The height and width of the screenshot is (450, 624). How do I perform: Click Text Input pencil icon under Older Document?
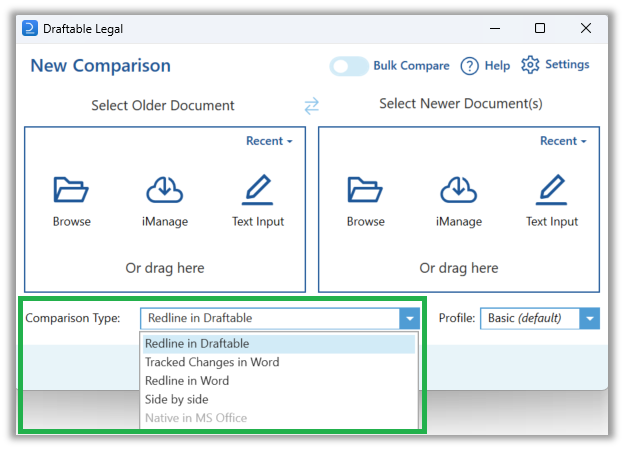(x=258, y=189)
